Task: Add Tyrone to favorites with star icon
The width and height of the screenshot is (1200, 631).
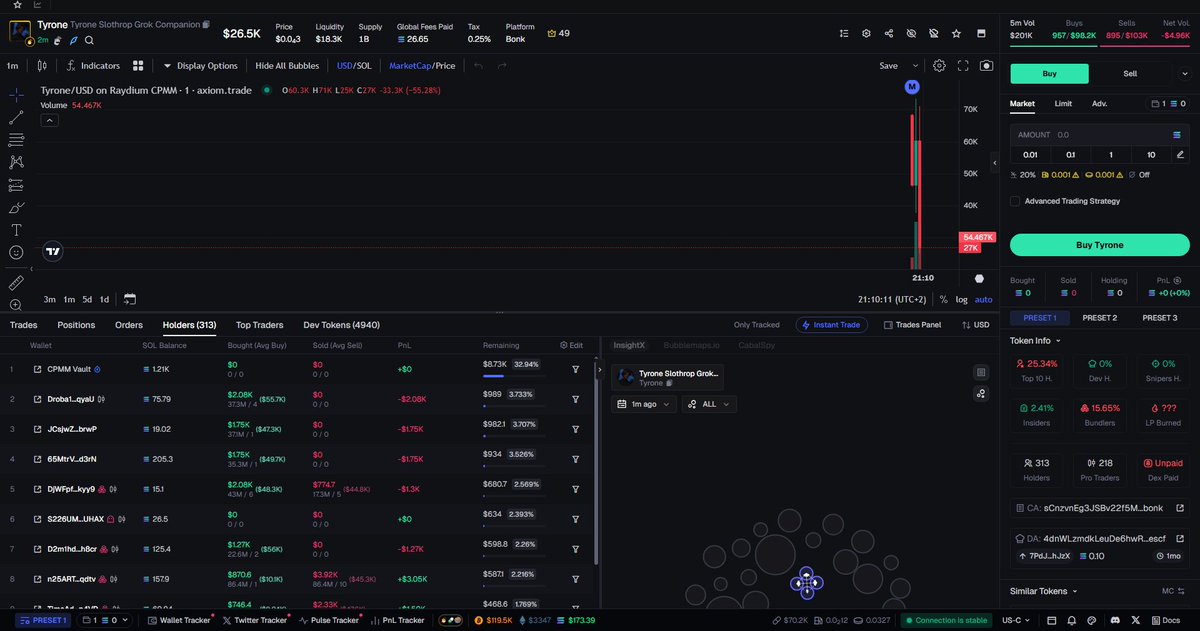Action: tap(956, 33)
